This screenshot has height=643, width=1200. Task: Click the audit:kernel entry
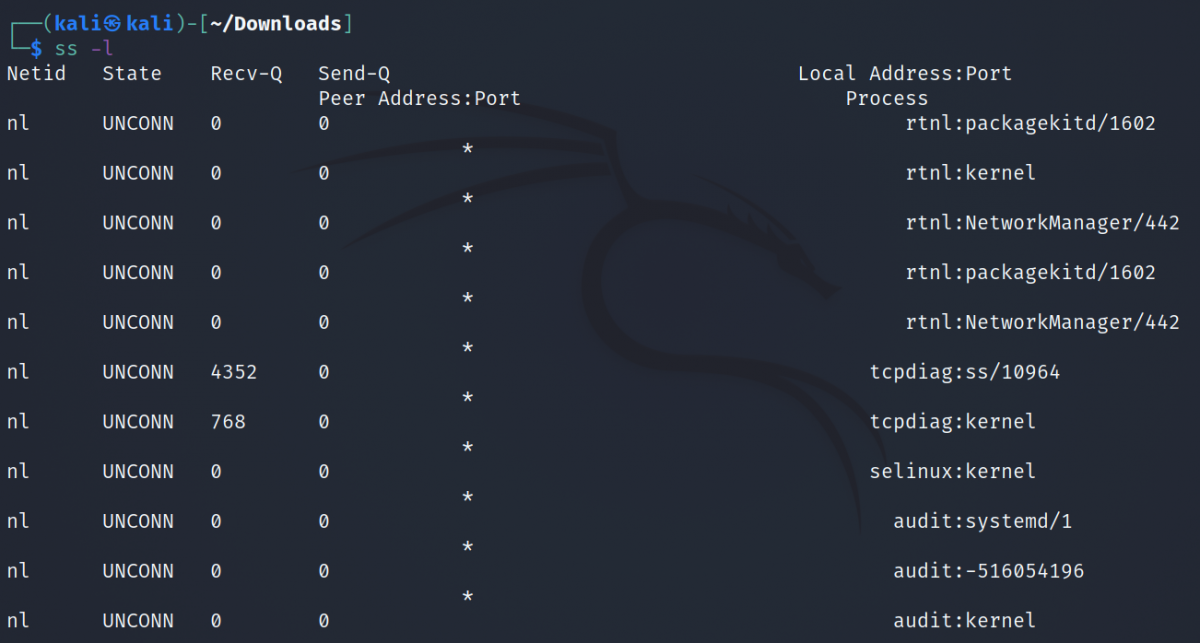[x=964, y=621]
